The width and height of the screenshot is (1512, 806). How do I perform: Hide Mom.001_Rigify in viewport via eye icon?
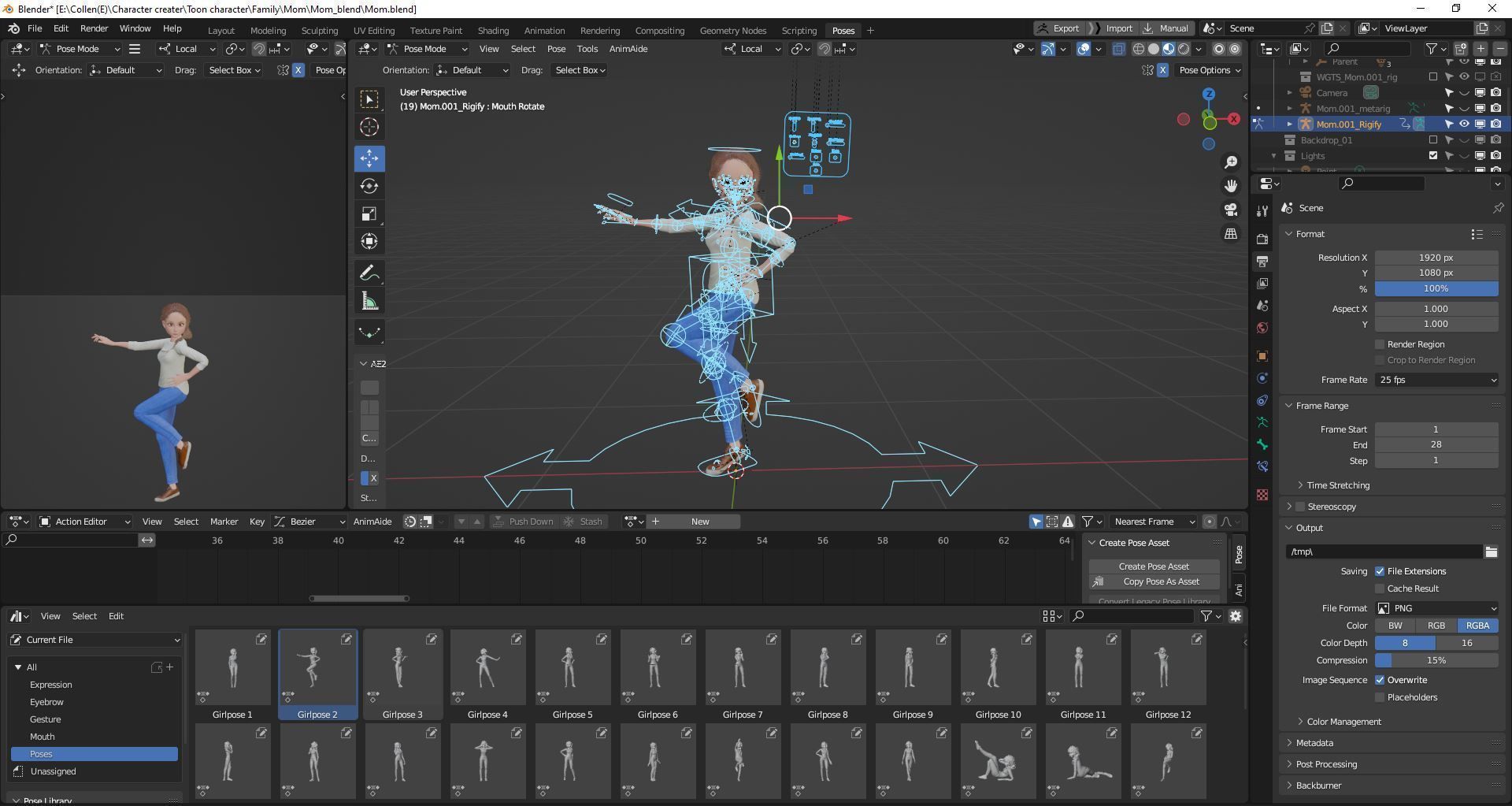[x=1464, y=124]
